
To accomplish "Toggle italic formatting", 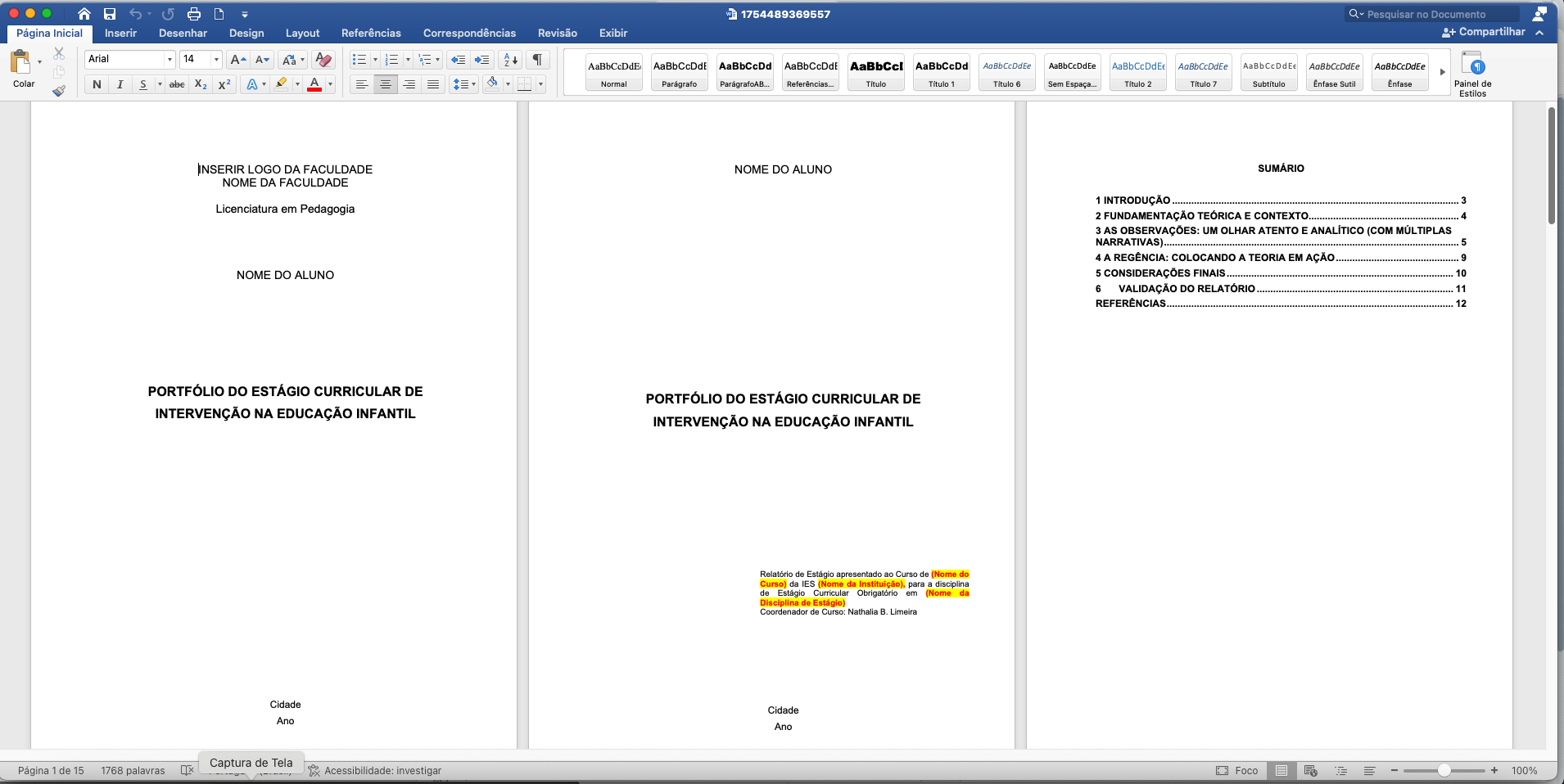I will point(120,84).
